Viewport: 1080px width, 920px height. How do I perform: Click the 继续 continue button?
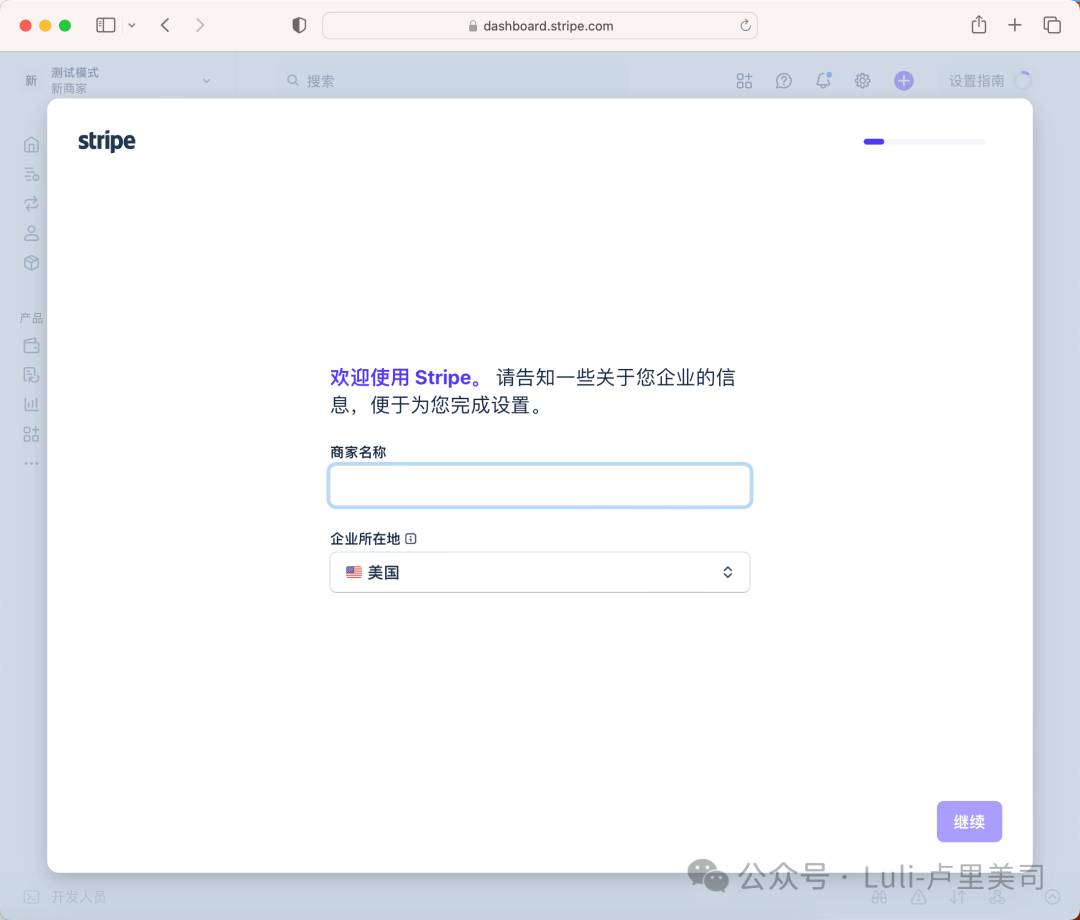[969, 822]
